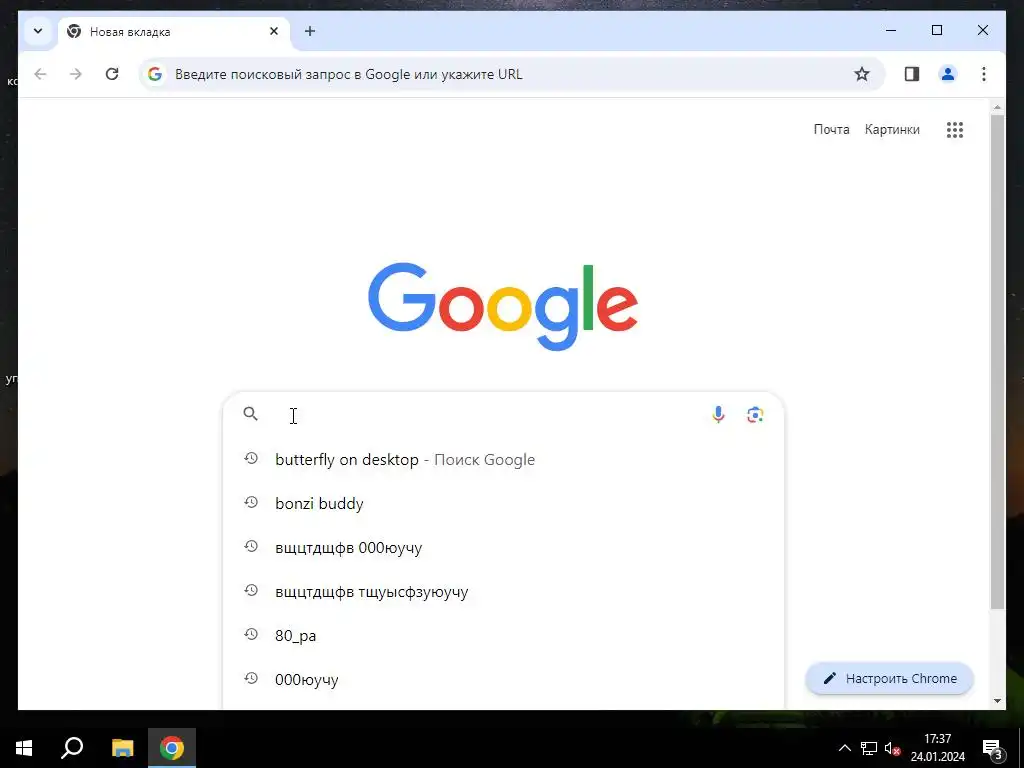Open network status tray icon
The width and height of the screenshot is (1024, 768).
(x=869, y=748)
